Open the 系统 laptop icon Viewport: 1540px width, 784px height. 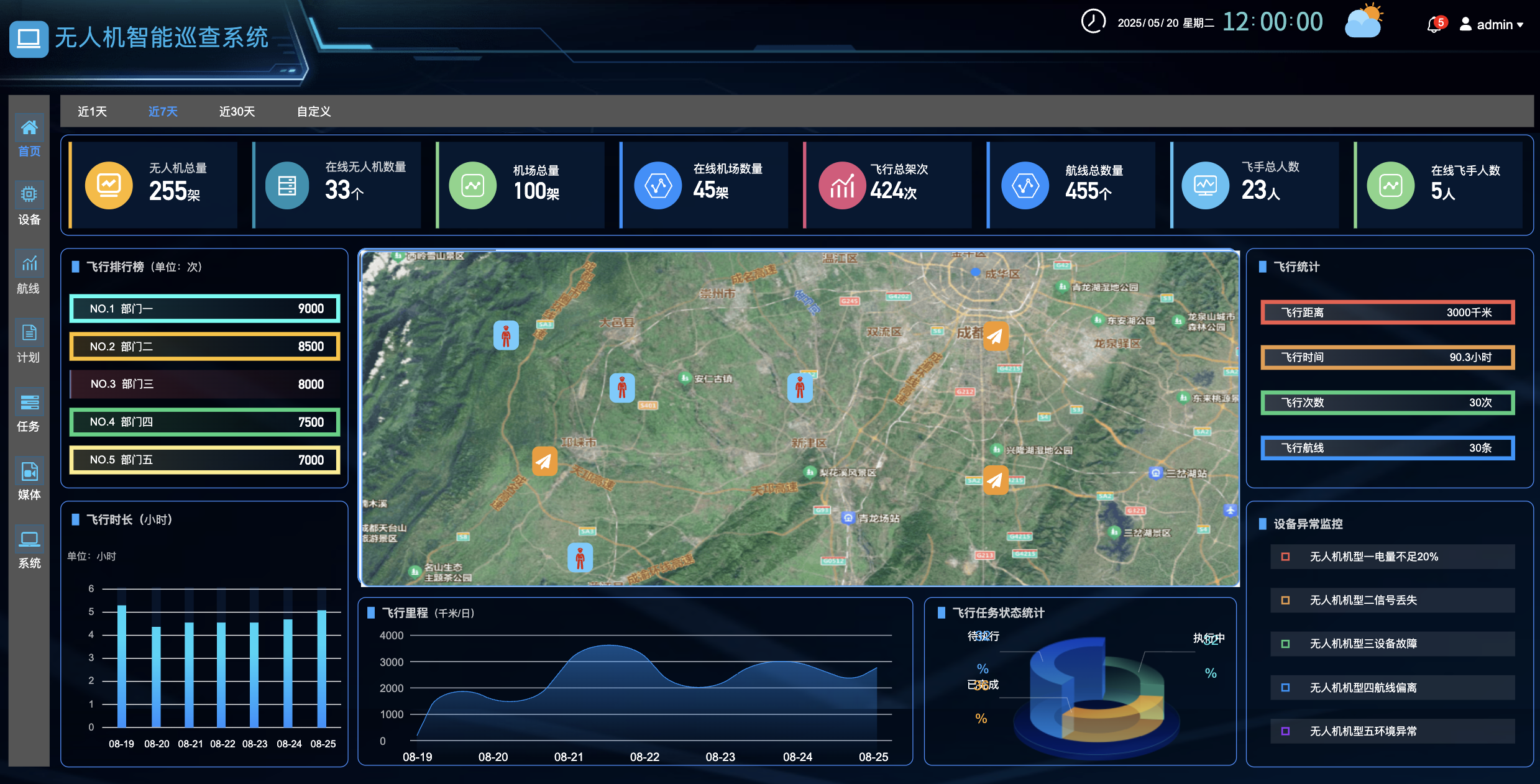pyautogui.click(x=29, y=539)
